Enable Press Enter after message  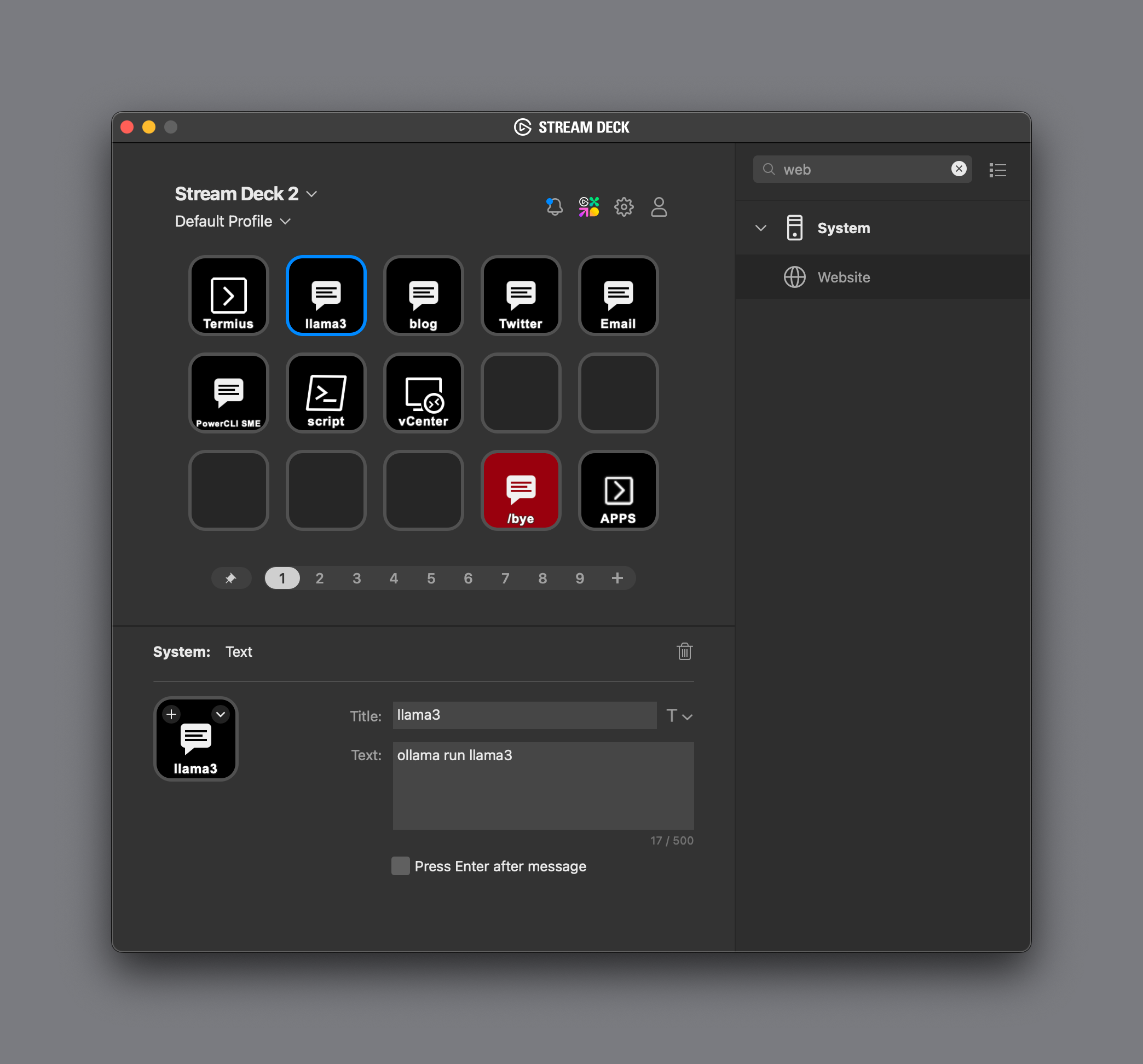(401, 866)
